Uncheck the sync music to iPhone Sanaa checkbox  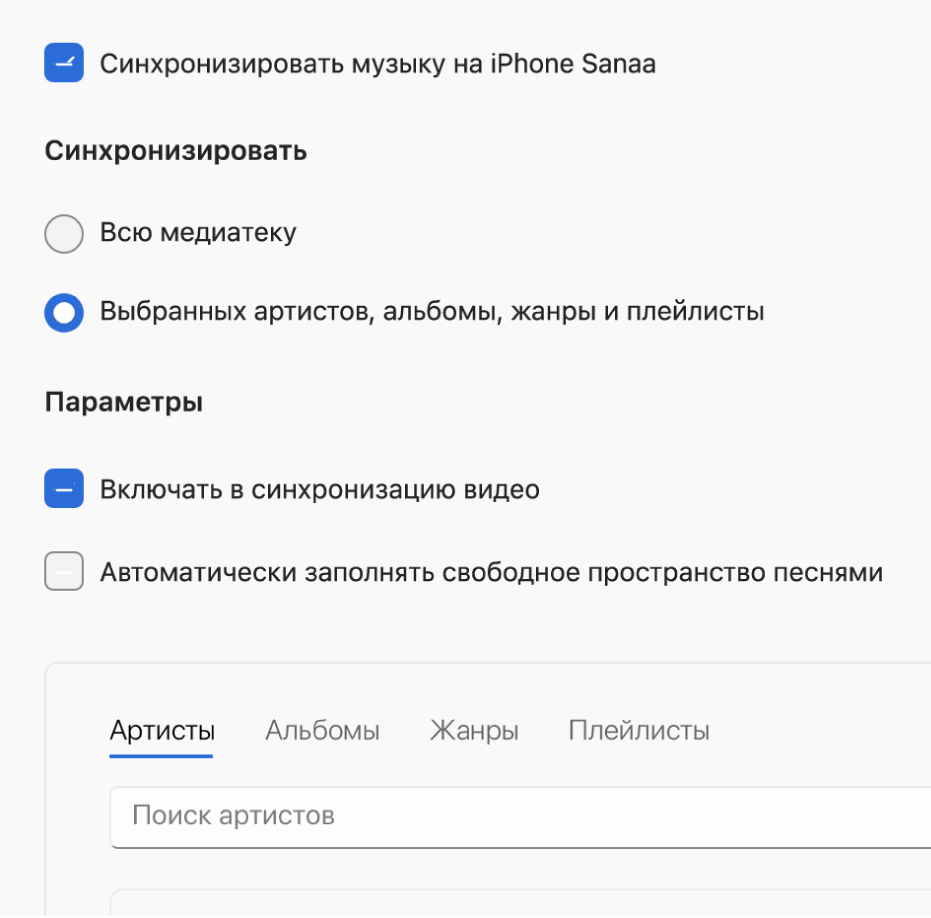(64, 64)
